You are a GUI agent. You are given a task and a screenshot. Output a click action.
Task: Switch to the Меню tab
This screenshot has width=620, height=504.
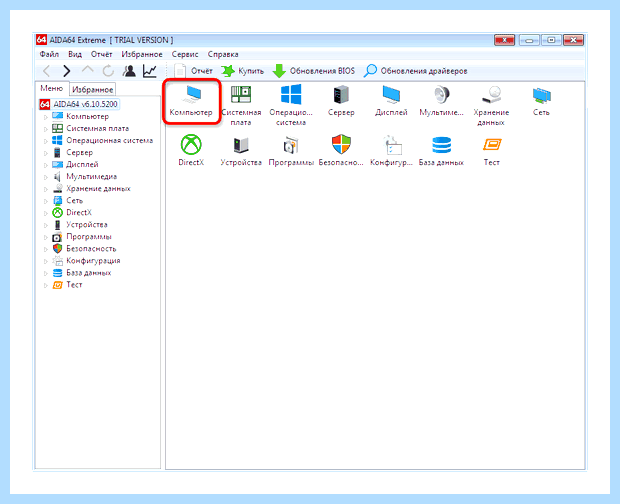[x=52, y=89]
